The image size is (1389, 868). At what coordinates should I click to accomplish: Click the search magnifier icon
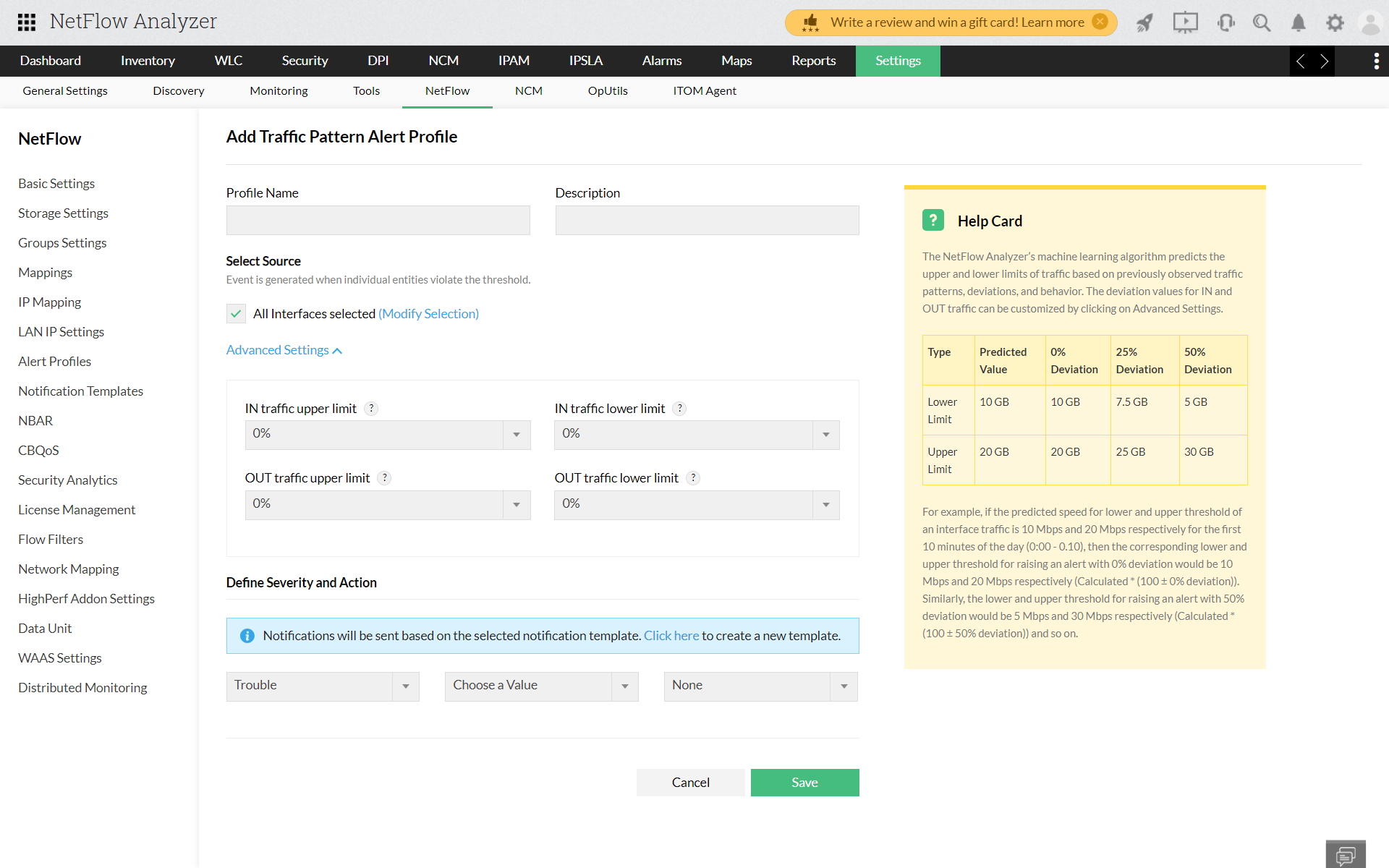pos(1262,22)
